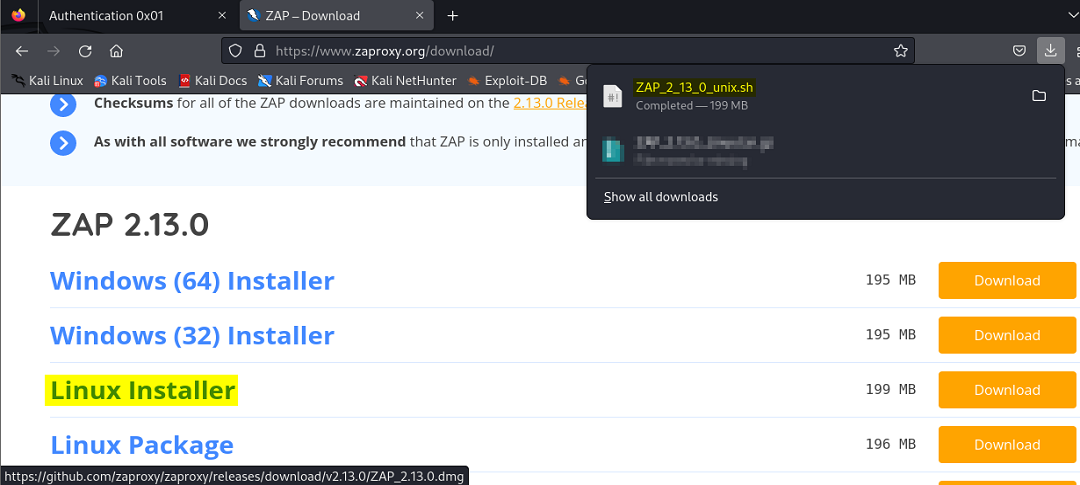Open the Kali Docs bookmark
The height and width of the screenshot is (485, 1080).
(212, 81)
